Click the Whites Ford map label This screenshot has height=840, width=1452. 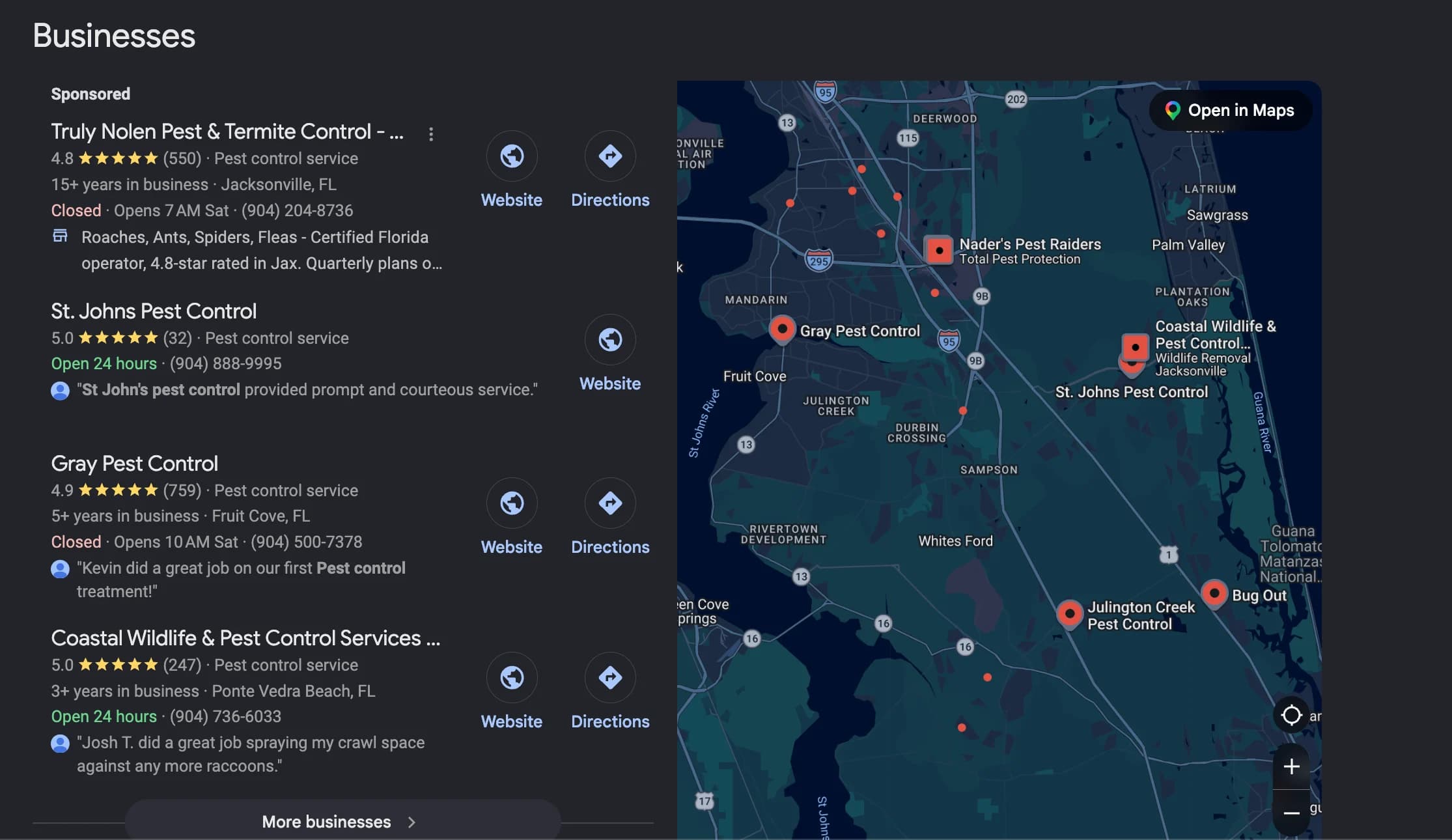(955, 541)
